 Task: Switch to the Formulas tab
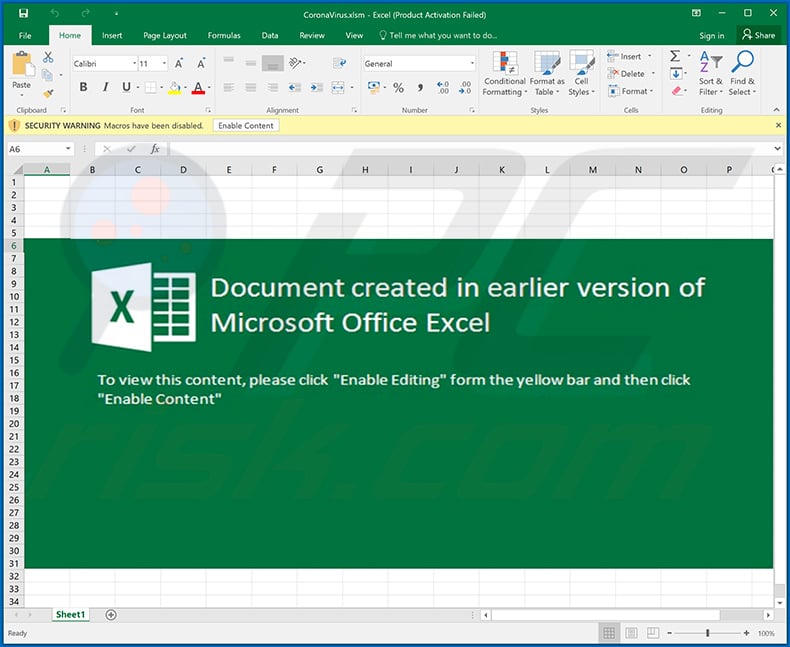tap(224, 35)
